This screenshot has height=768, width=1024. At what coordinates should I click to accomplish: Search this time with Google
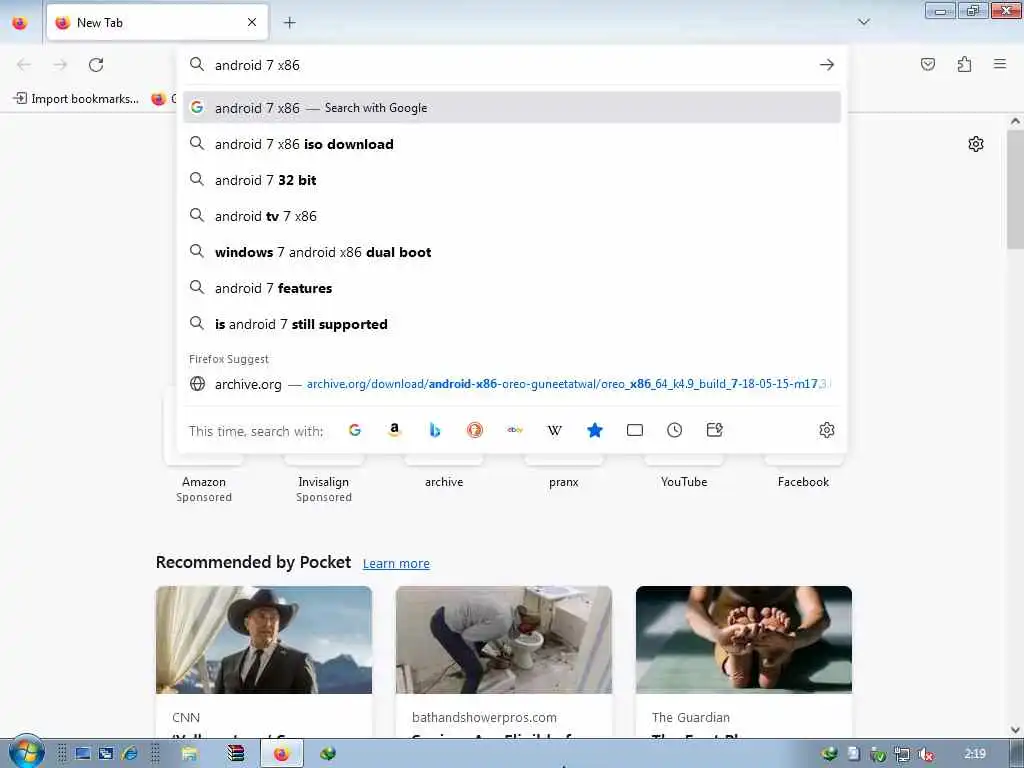coord(355,430)
